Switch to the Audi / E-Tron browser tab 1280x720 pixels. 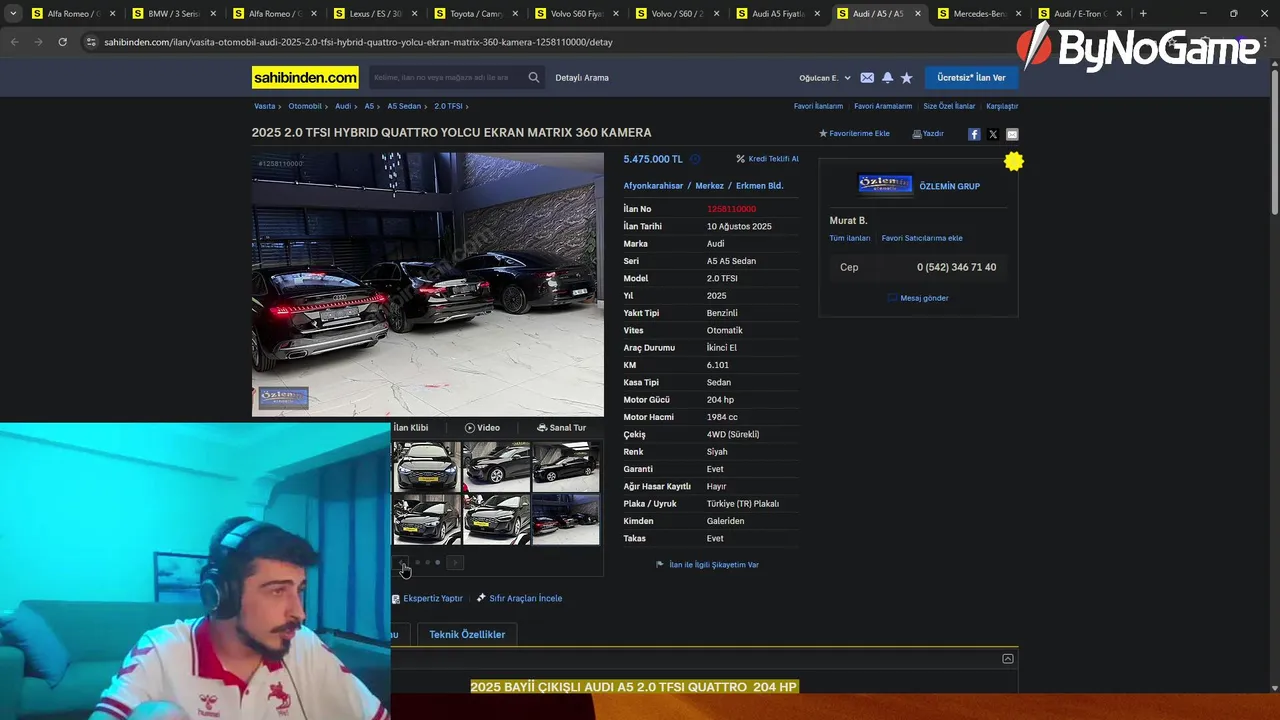(1080, 14)
